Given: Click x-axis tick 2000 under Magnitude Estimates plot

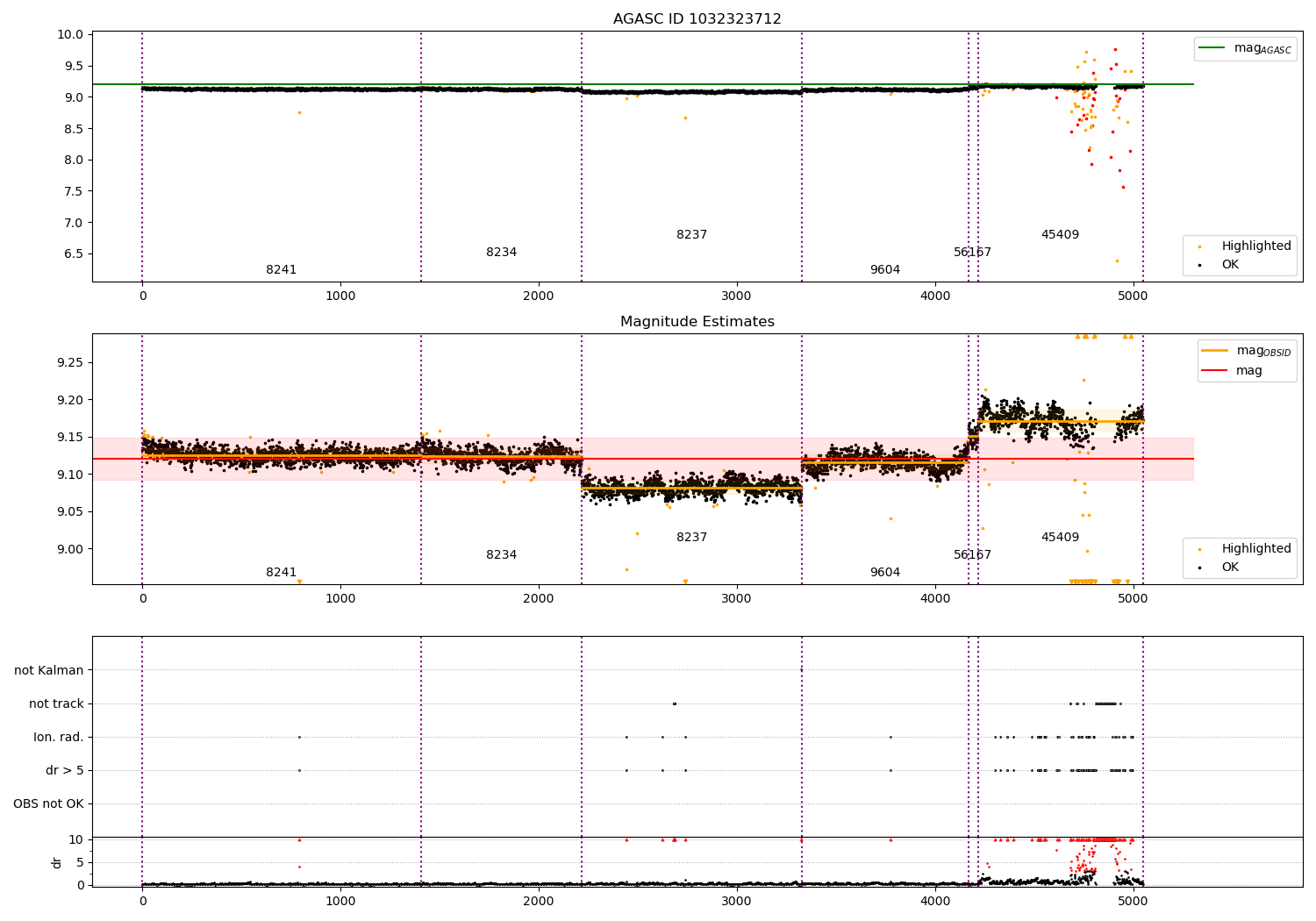Looking at the screenshot, I should (x=538, y=599).
